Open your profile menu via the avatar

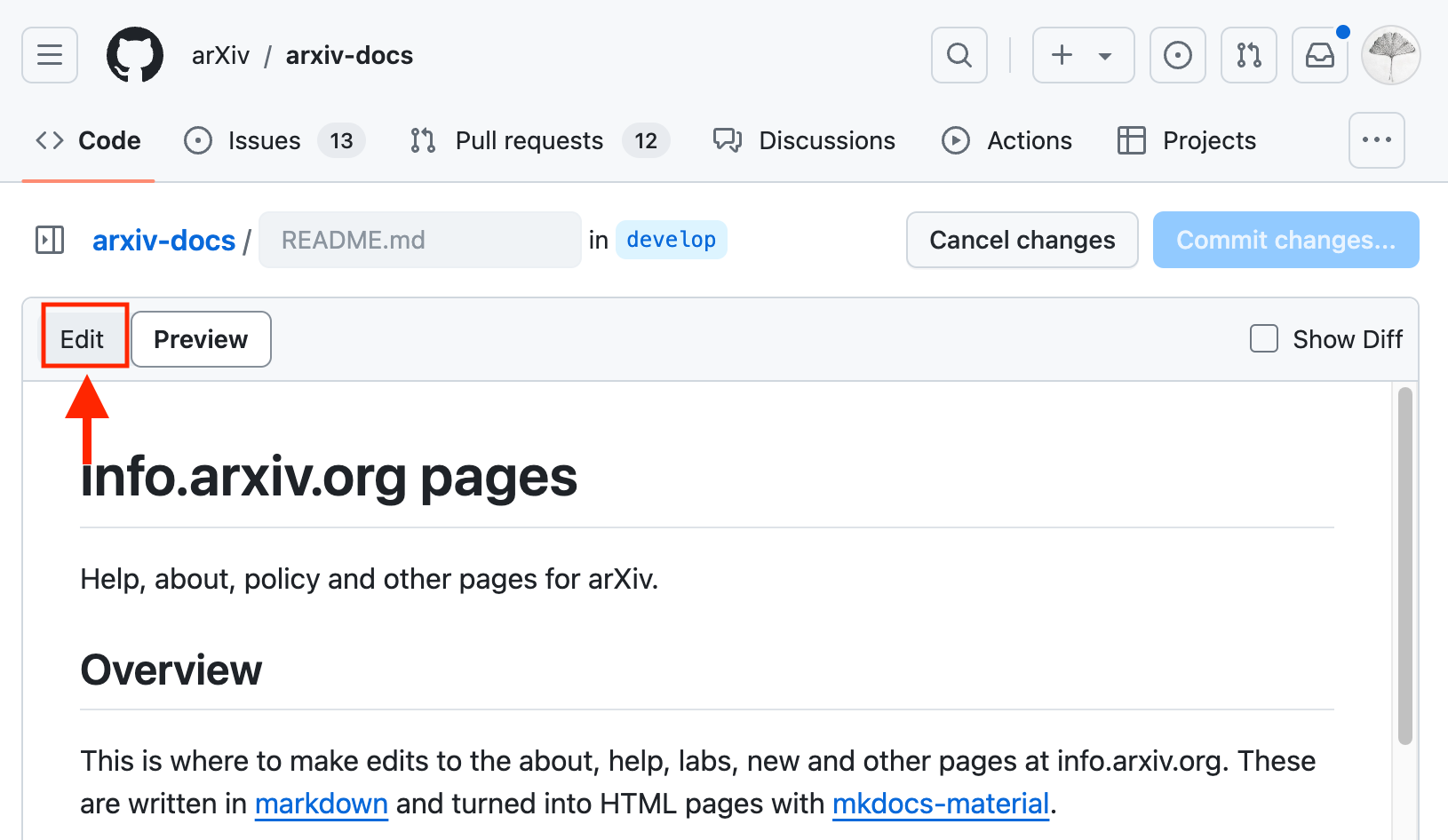[1390, 55]
